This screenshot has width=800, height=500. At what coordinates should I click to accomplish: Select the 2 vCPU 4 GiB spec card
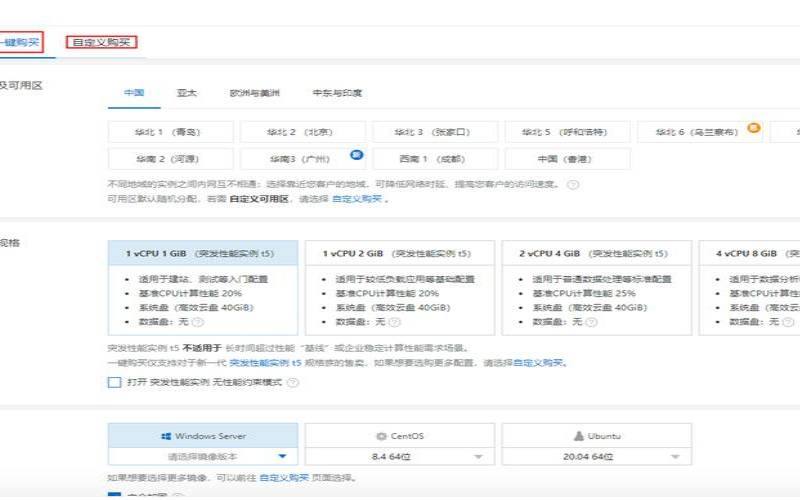(597, 288)
